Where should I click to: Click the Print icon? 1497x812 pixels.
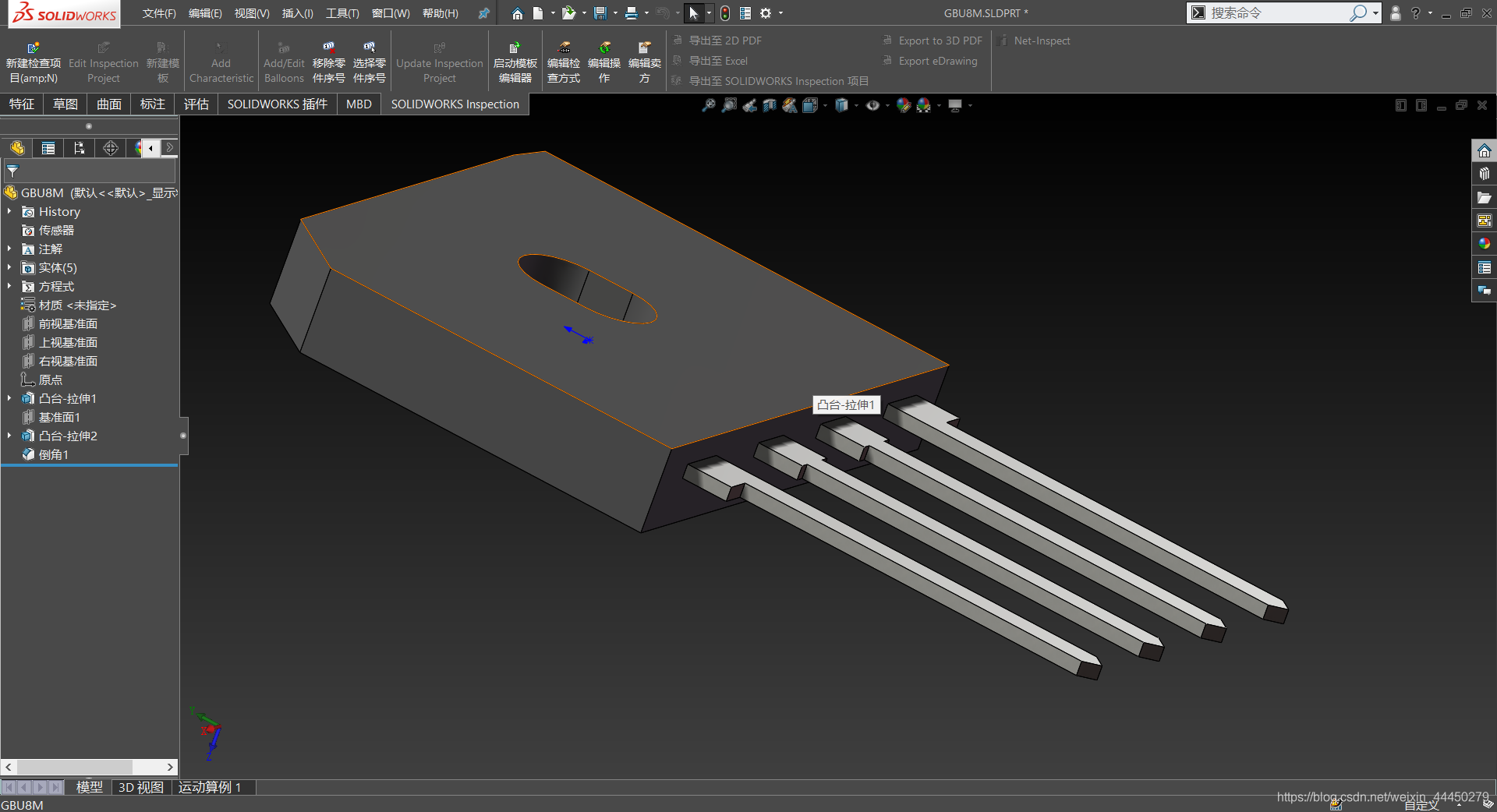(x=631, y=13)
